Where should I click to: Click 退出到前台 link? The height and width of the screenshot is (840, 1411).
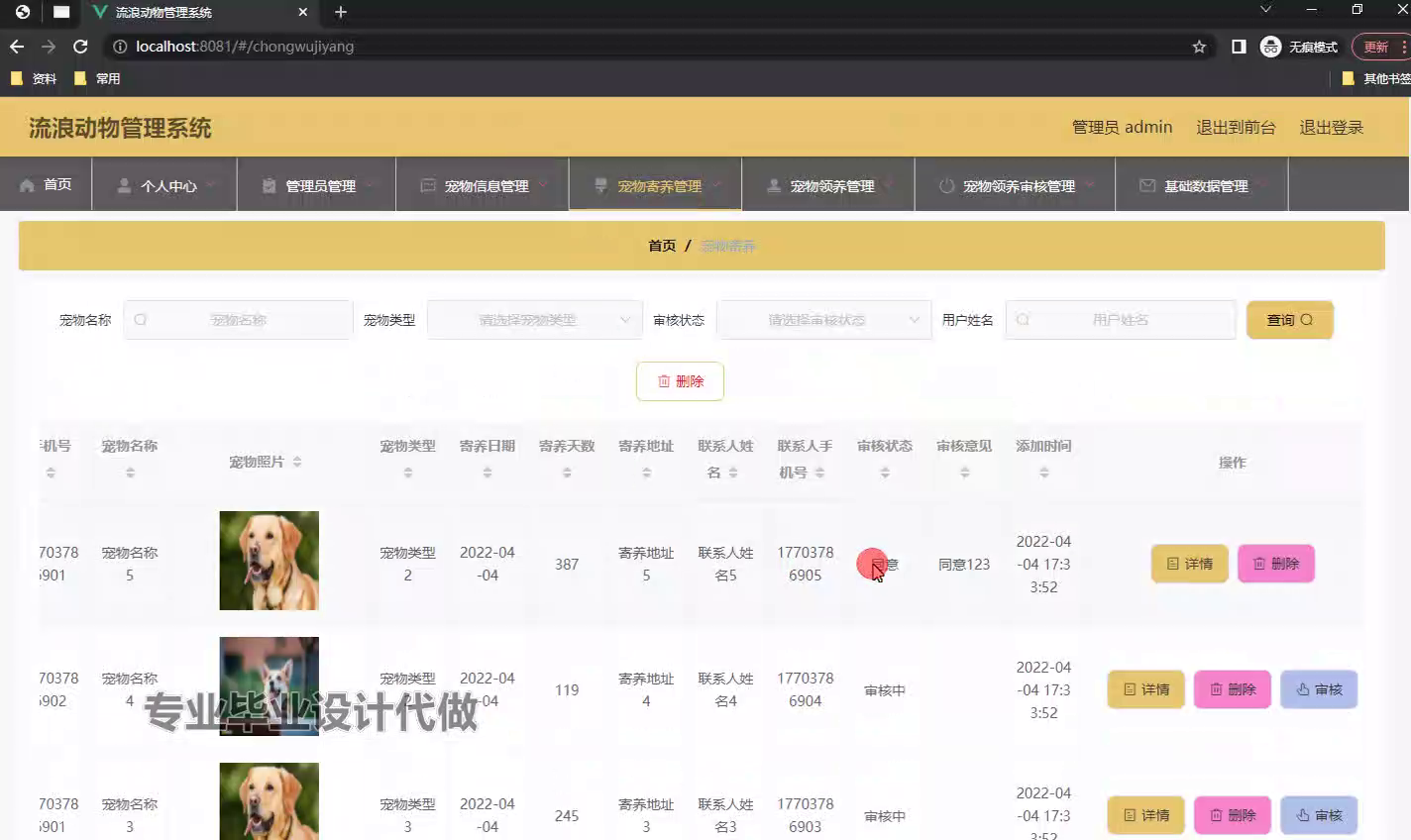(1236, 127)
